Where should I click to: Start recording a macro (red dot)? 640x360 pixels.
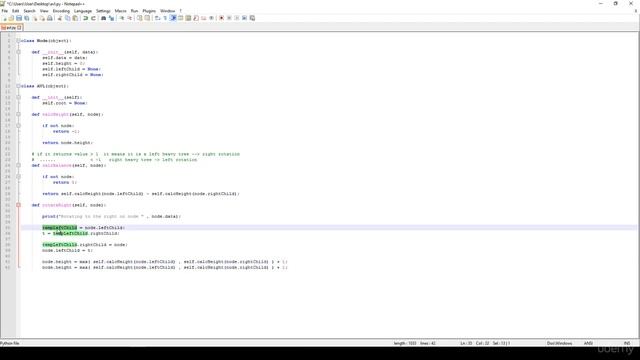tap(221, 18)
